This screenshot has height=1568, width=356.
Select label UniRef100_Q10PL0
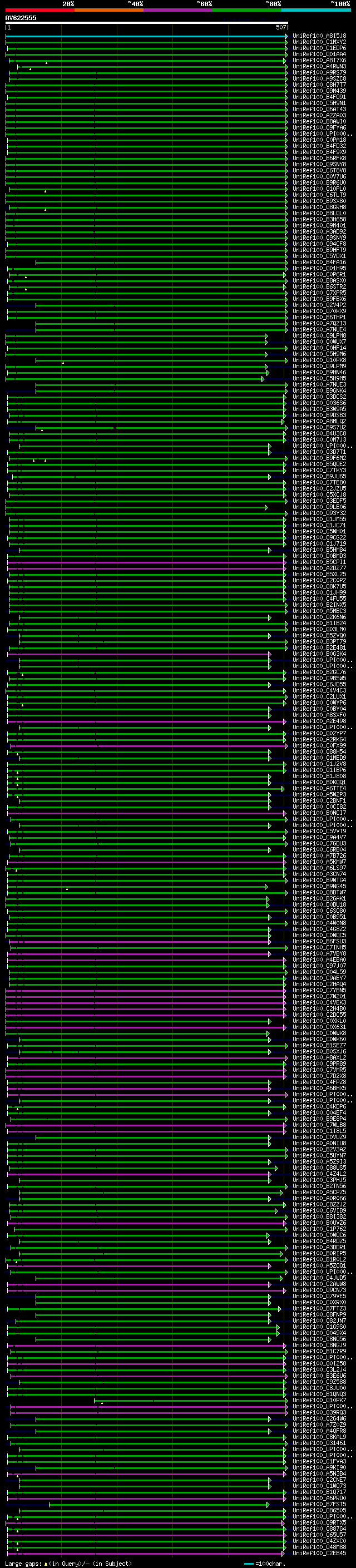[319, 189]
